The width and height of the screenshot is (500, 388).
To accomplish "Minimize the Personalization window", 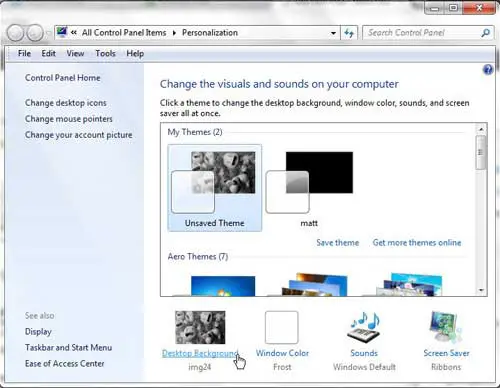I will point(434,7).
